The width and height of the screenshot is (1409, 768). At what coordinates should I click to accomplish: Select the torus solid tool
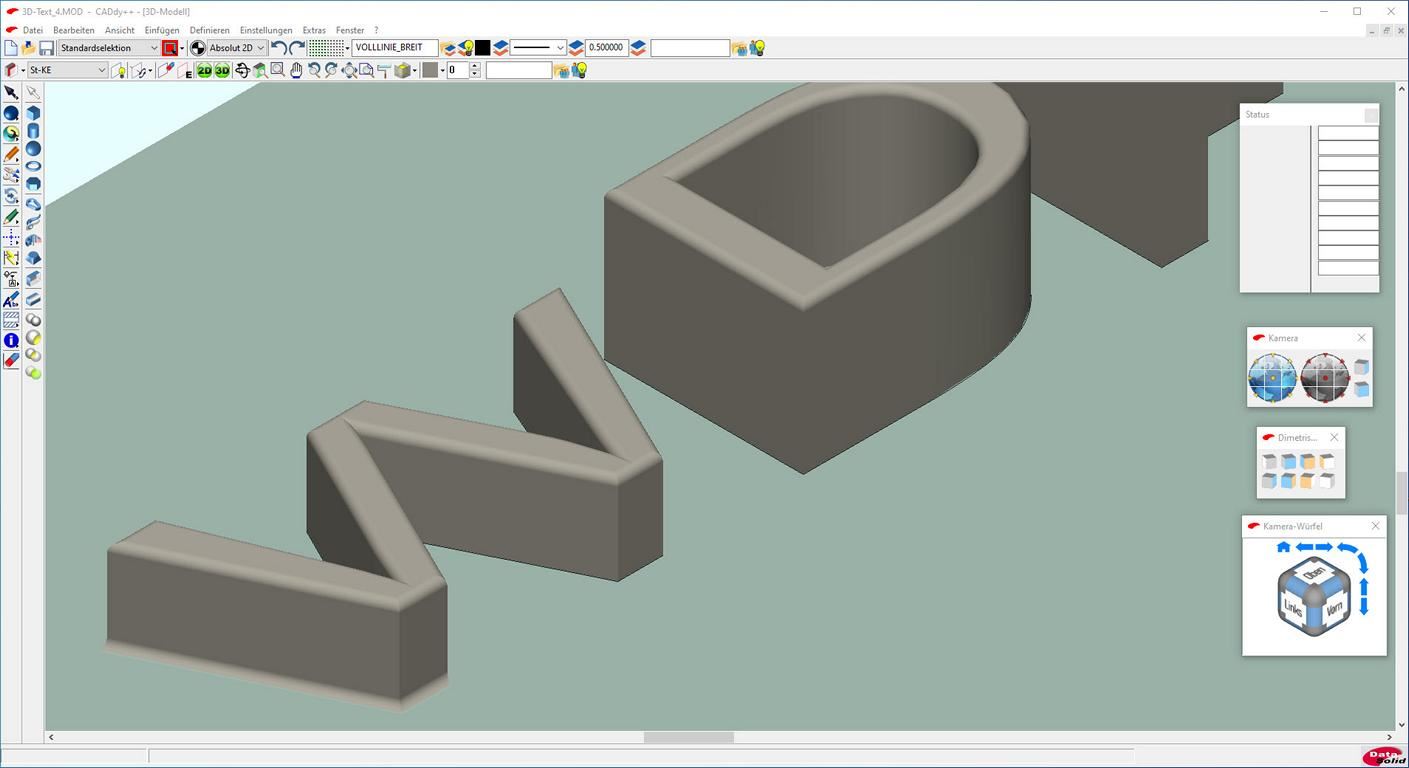click(33, 167)
